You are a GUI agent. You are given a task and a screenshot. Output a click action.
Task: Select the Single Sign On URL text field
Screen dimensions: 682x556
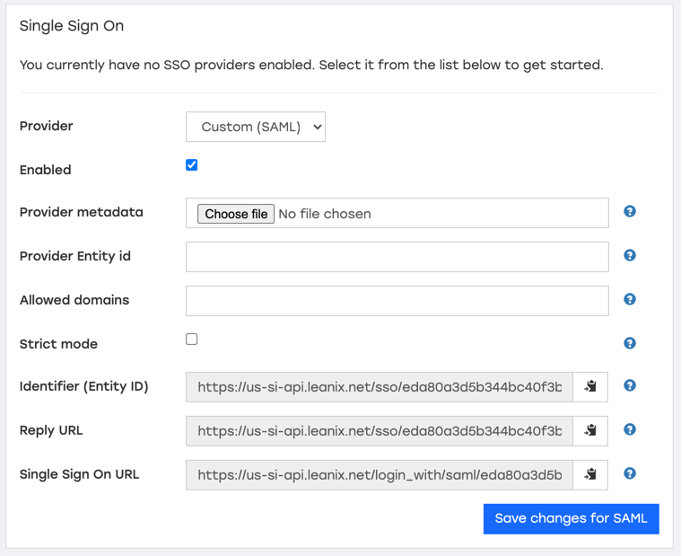[379, 475]
